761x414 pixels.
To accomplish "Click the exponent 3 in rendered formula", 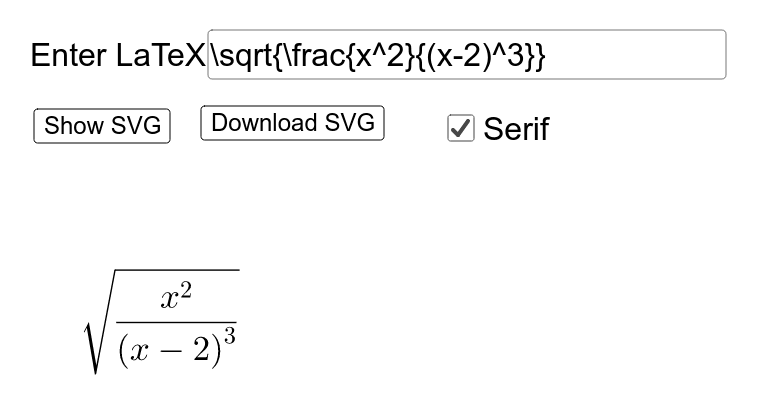I will tap(230, 336).
